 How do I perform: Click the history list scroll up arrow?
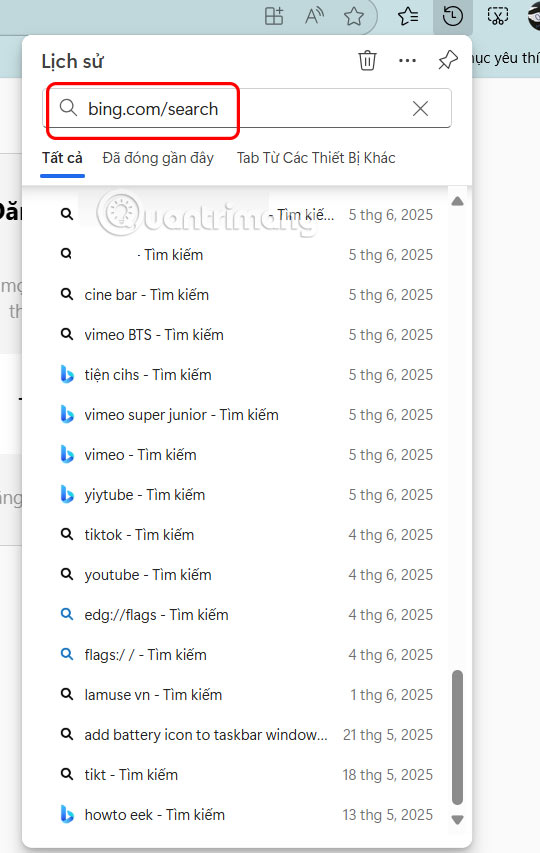click(x=457, y=201)
